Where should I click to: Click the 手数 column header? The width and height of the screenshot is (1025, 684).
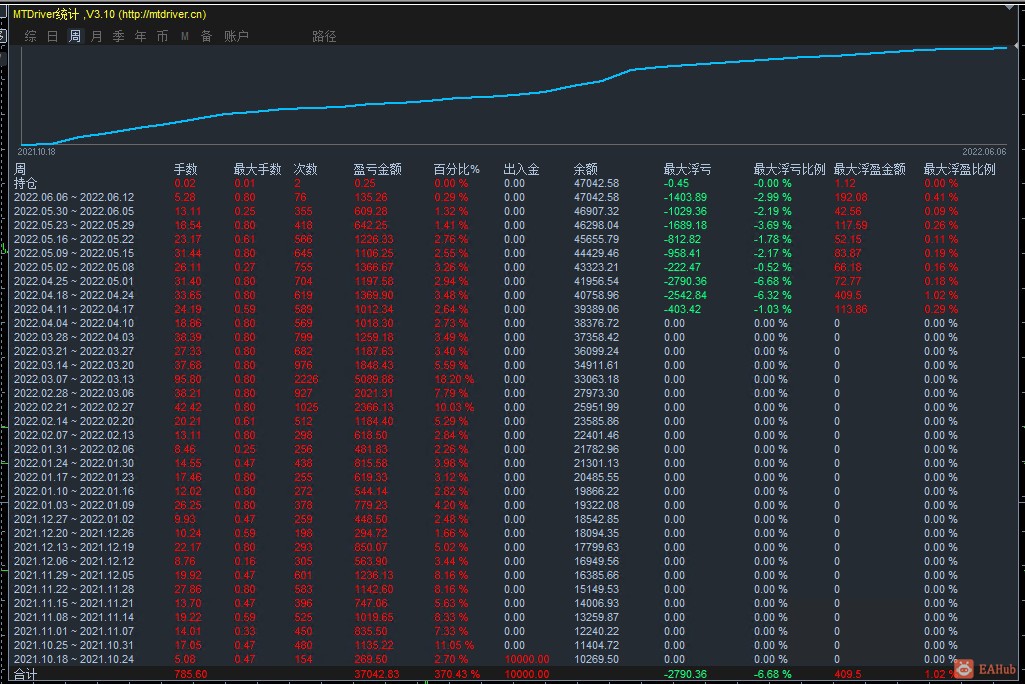186,170
